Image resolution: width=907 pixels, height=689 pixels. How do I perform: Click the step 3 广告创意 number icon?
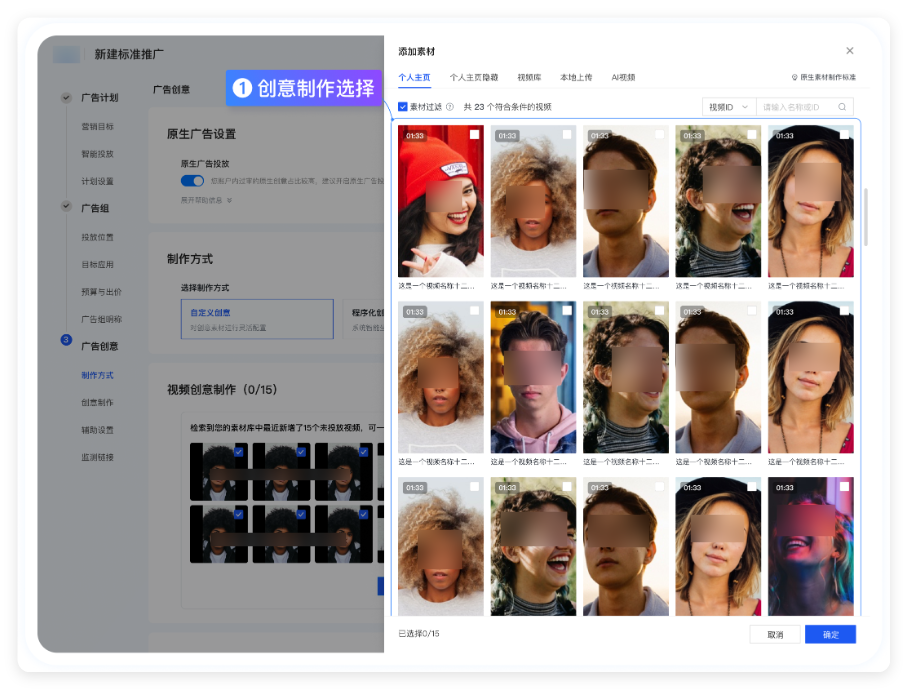click(x=66, y=341)
